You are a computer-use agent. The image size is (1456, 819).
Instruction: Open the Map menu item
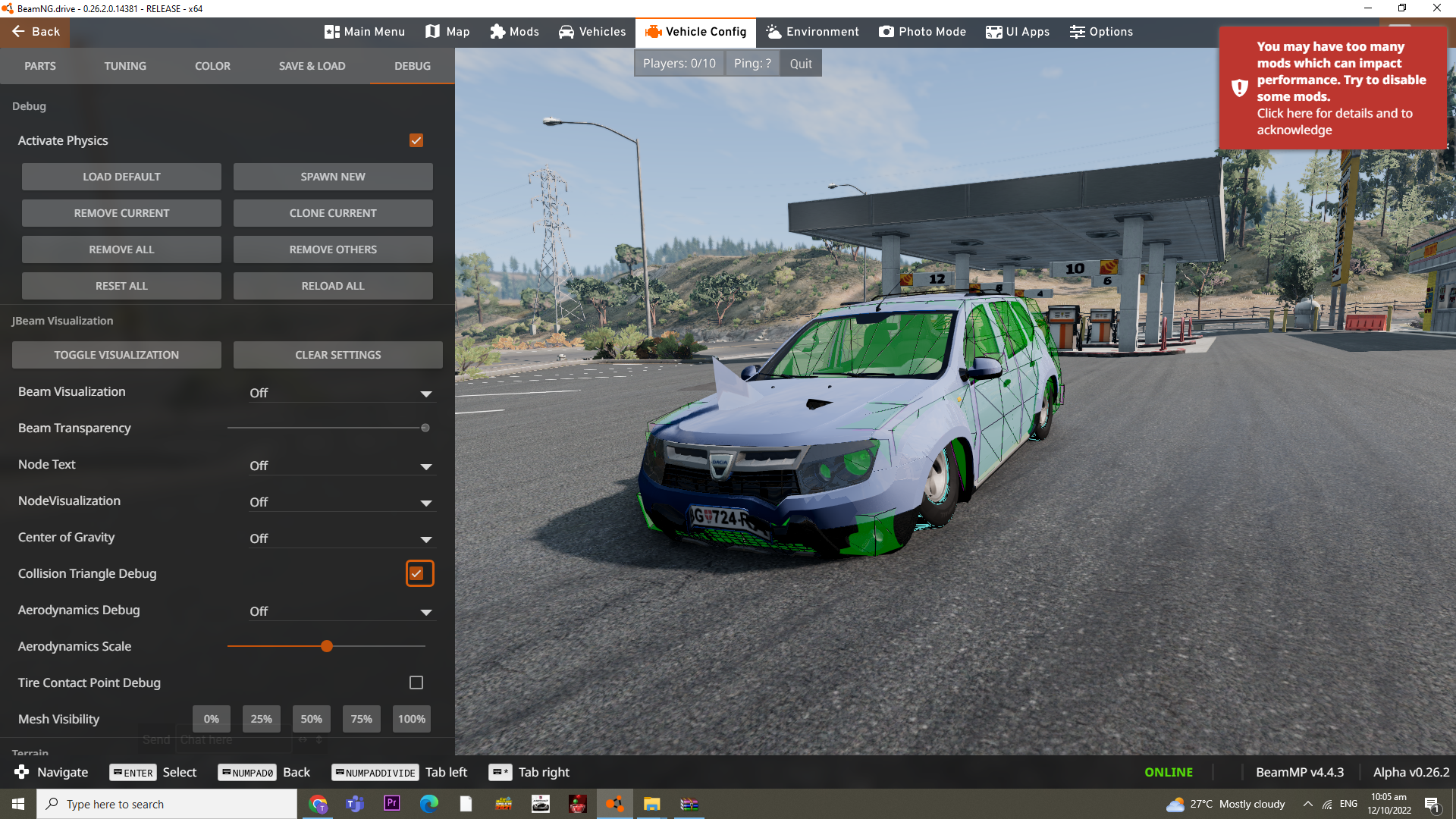pos(447,32)
